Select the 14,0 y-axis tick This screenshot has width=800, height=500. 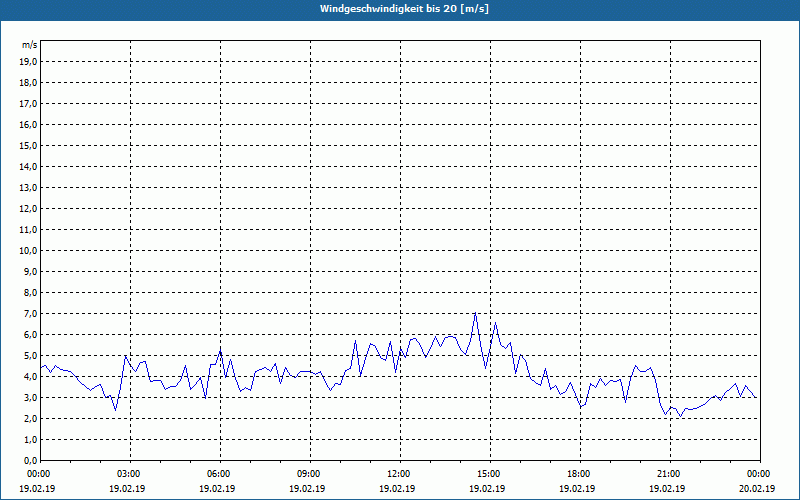pyautogui.click(x=29, y=166)
